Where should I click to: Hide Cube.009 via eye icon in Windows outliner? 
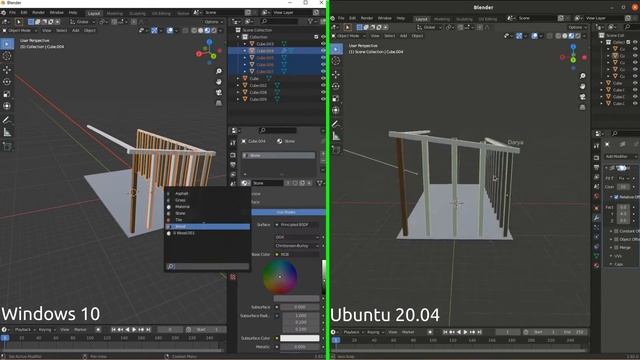323,99
